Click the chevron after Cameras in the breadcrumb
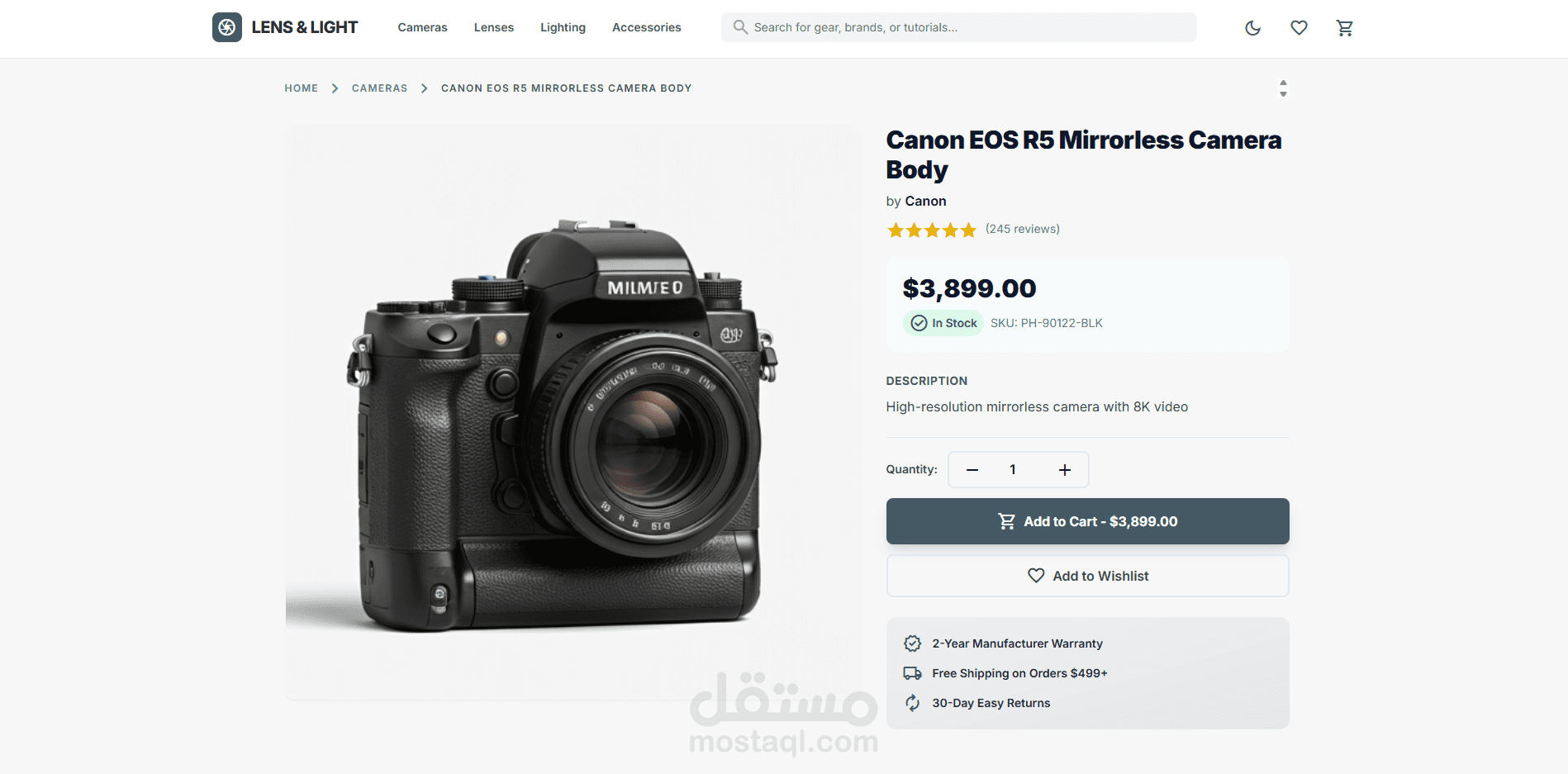Screen dimensions: 1568x774 424,88
